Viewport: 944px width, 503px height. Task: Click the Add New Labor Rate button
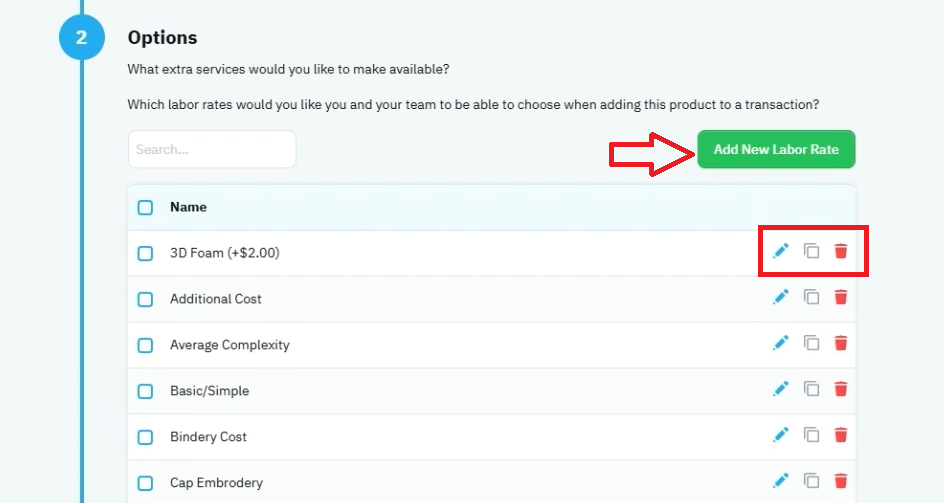coord(776,149)
